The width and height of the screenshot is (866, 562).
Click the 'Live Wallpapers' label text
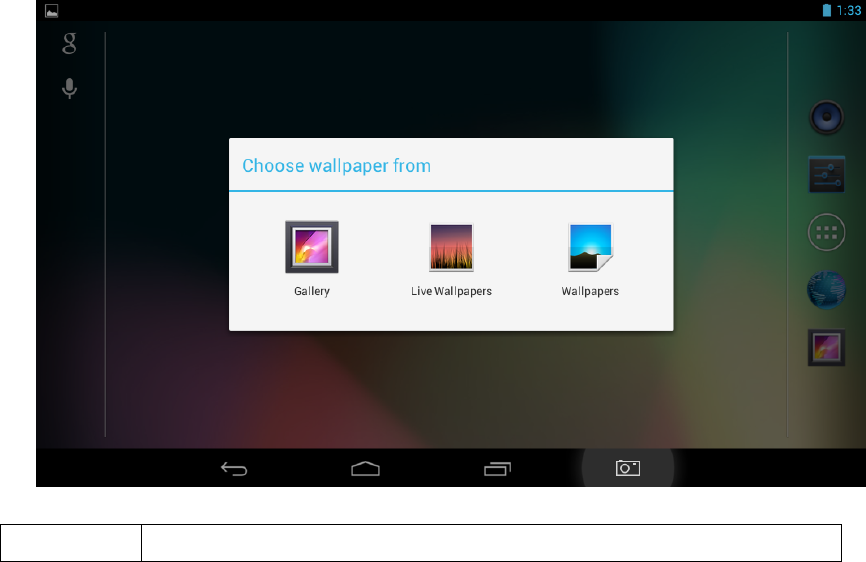451,291
